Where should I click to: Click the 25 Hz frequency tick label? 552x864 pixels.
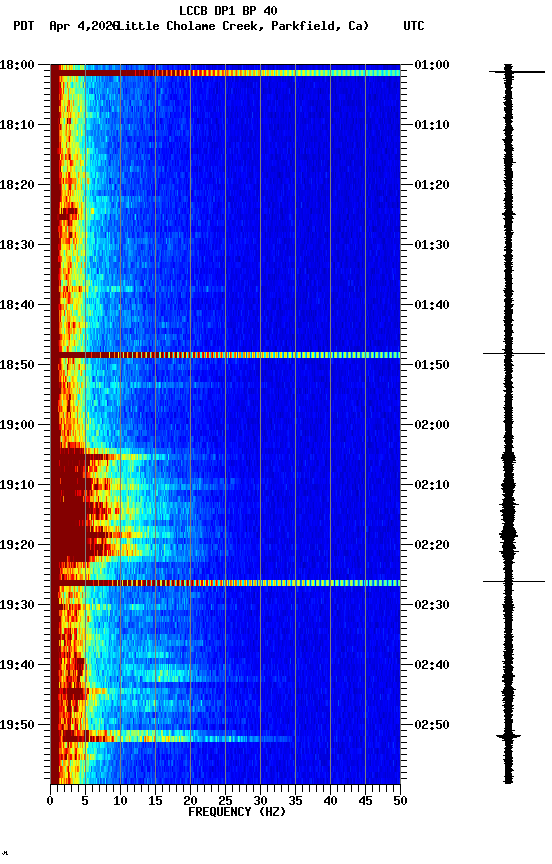[225, 801]
